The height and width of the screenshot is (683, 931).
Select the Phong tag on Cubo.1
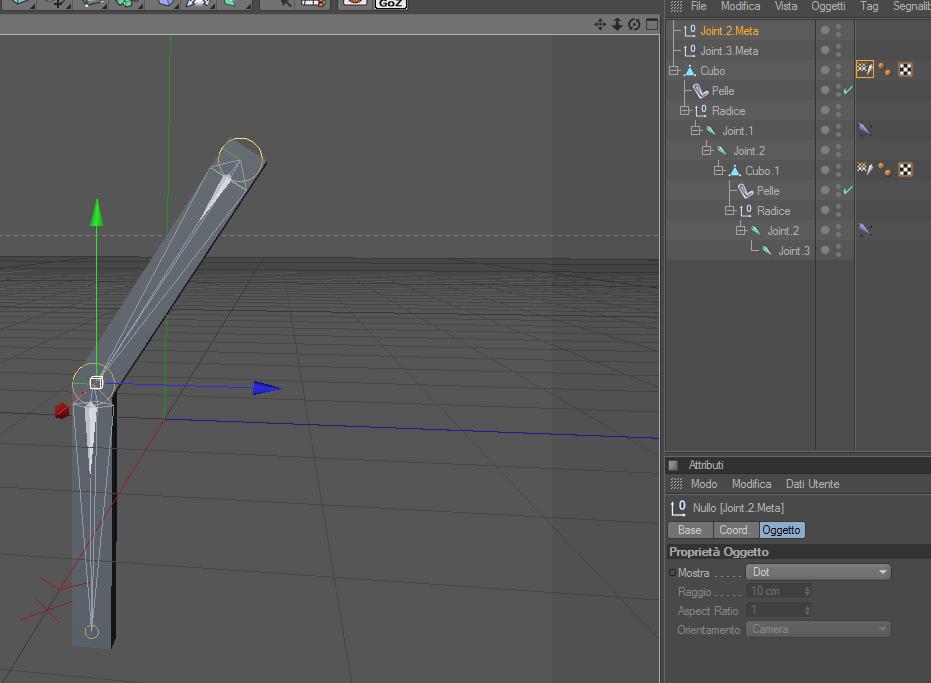(x=885, y=170)
